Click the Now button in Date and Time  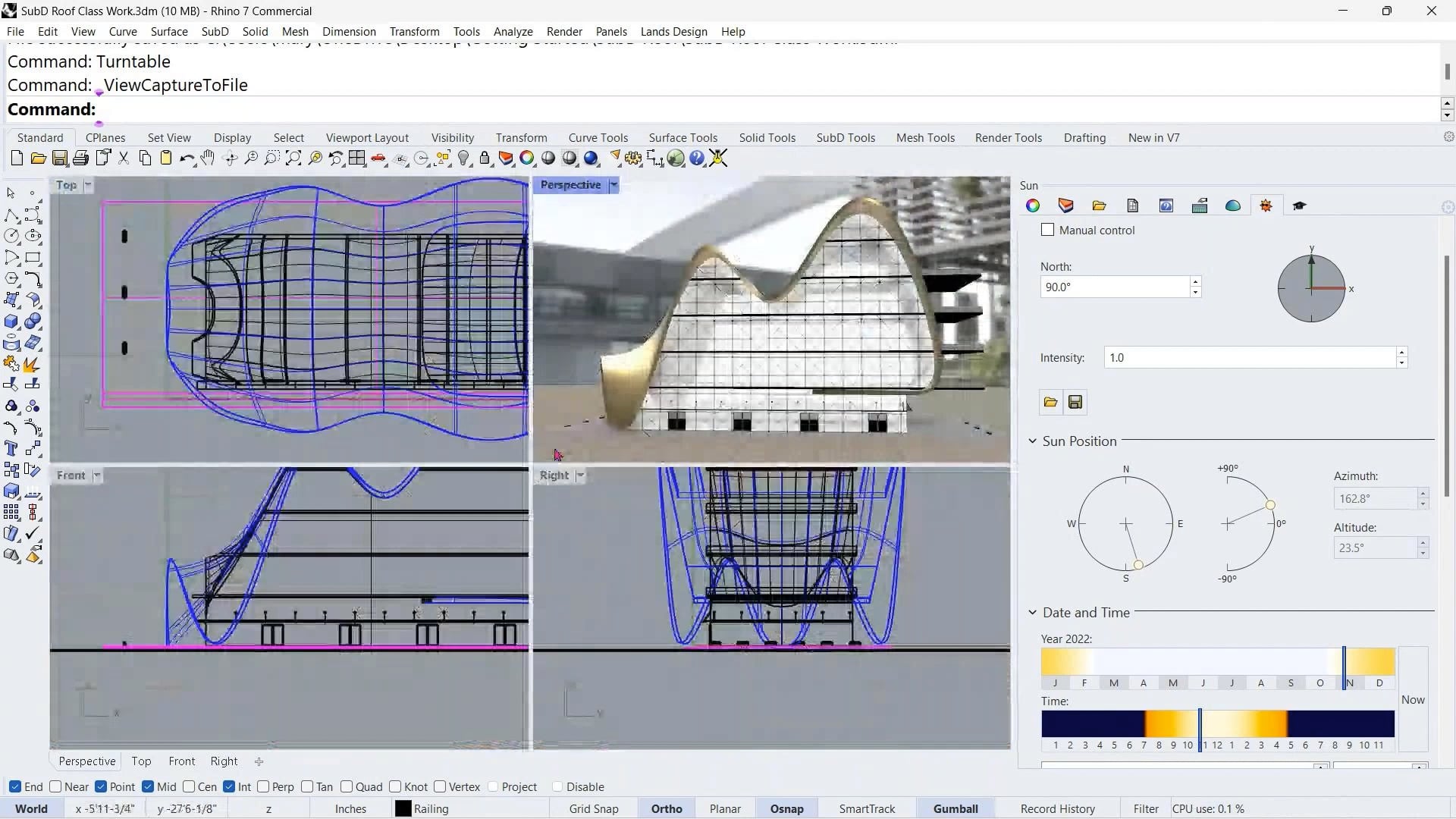coord(1413,700)
